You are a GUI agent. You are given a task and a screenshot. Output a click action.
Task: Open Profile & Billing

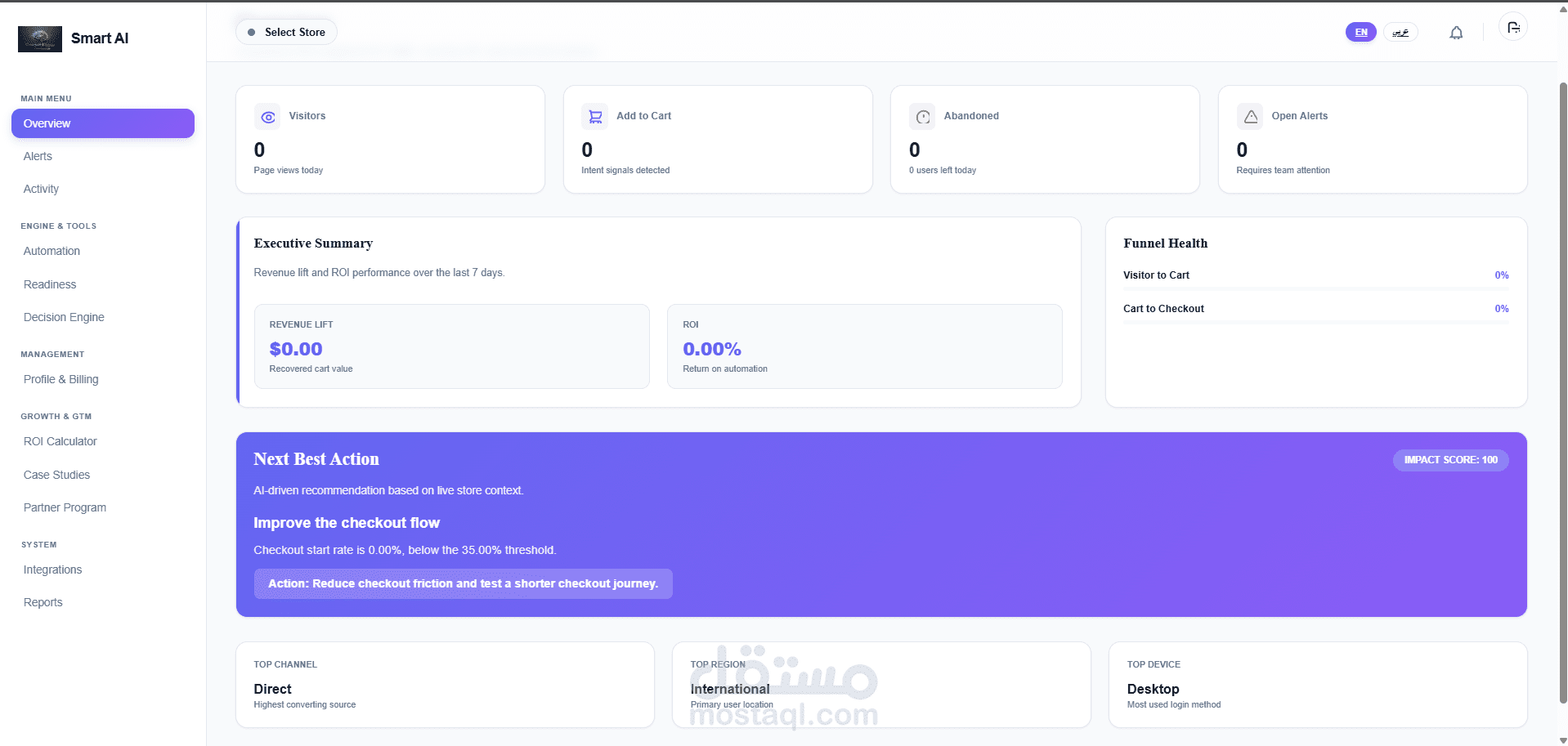point(60,379)
